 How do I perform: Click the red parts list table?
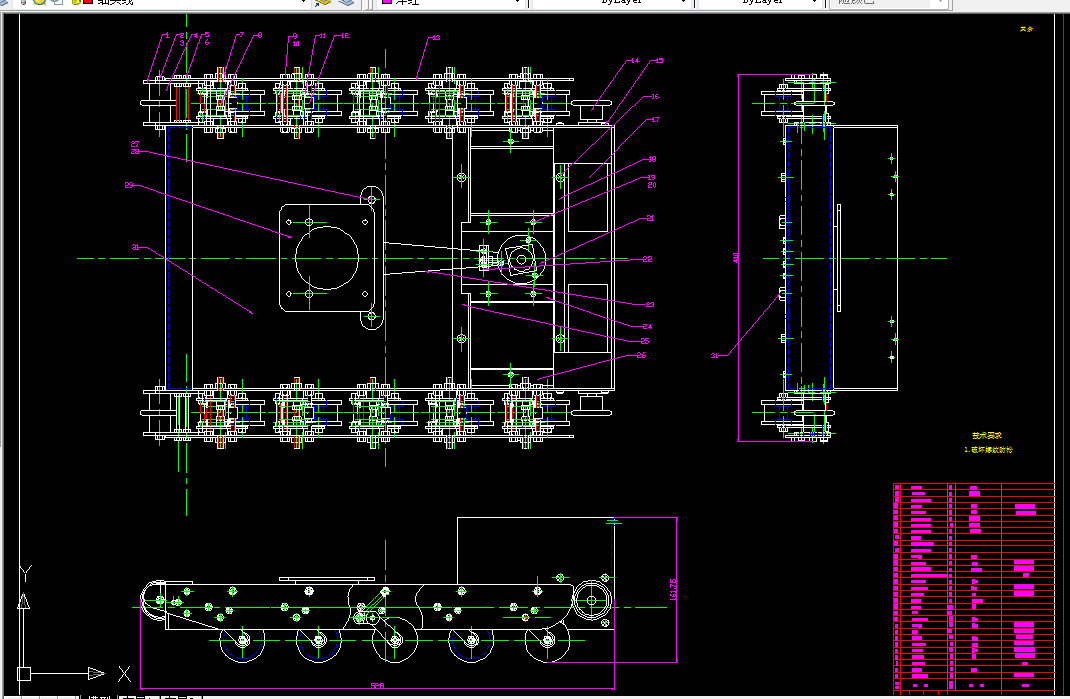(974, 587)
